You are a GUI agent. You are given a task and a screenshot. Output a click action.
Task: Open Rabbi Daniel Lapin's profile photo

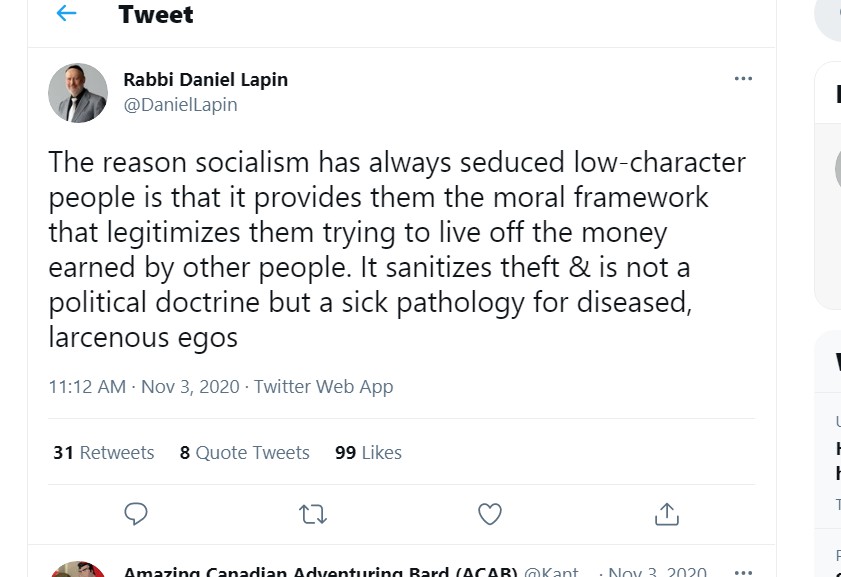(78, 93)
